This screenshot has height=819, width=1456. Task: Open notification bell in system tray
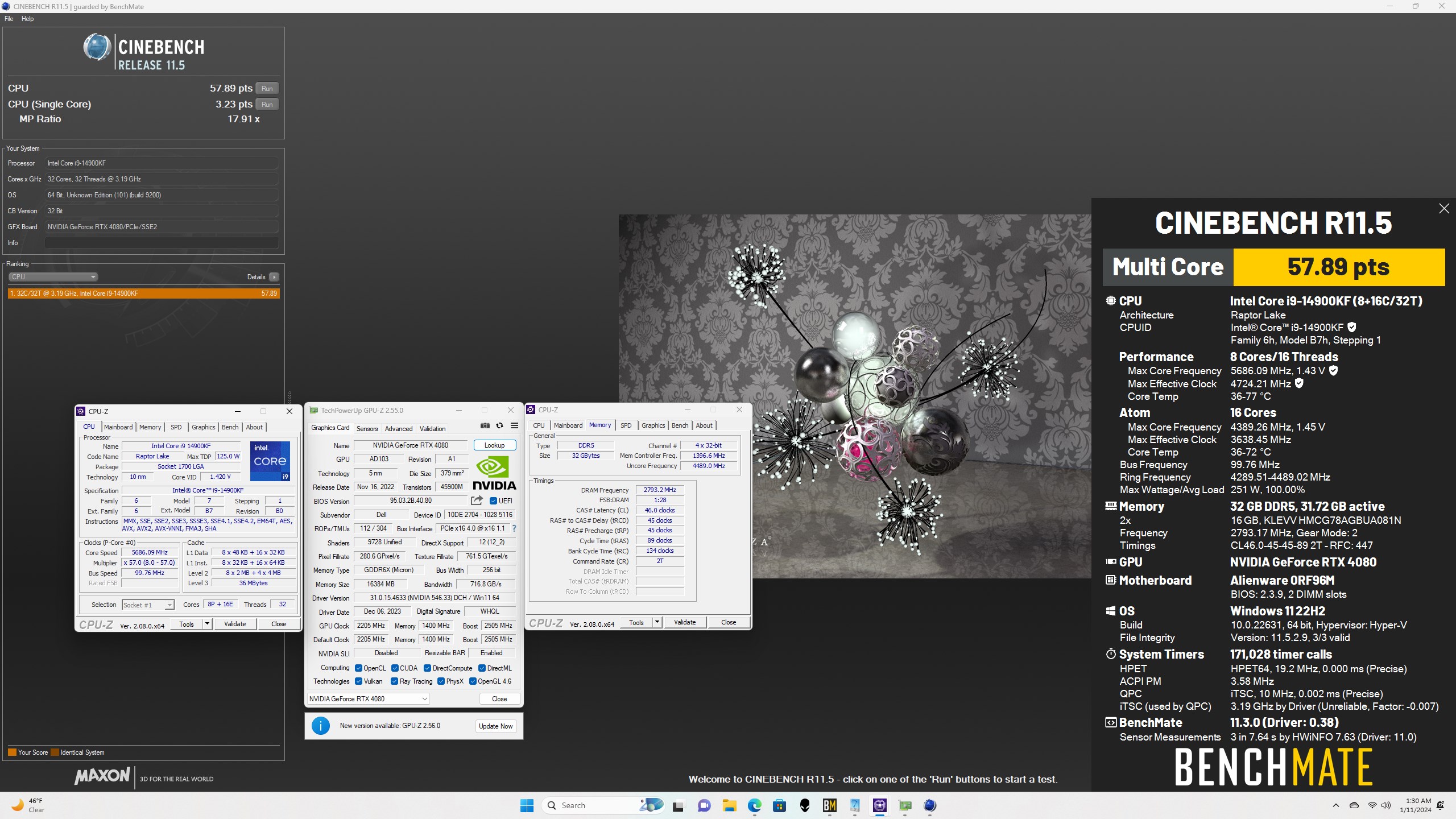(x=1440, y=805)
